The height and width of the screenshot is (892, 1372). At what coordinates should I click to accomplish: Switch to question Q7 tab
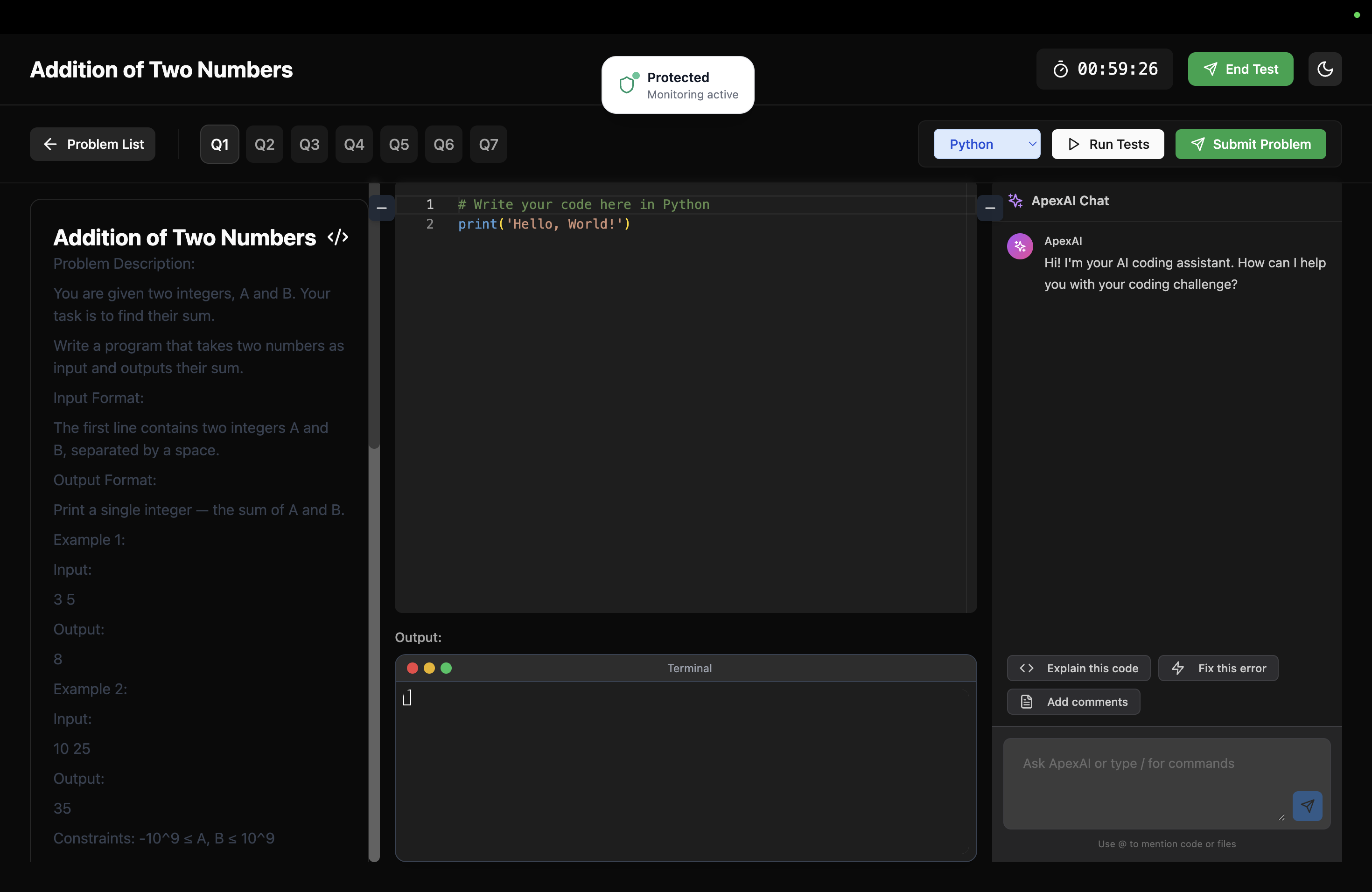pos(488,144)
